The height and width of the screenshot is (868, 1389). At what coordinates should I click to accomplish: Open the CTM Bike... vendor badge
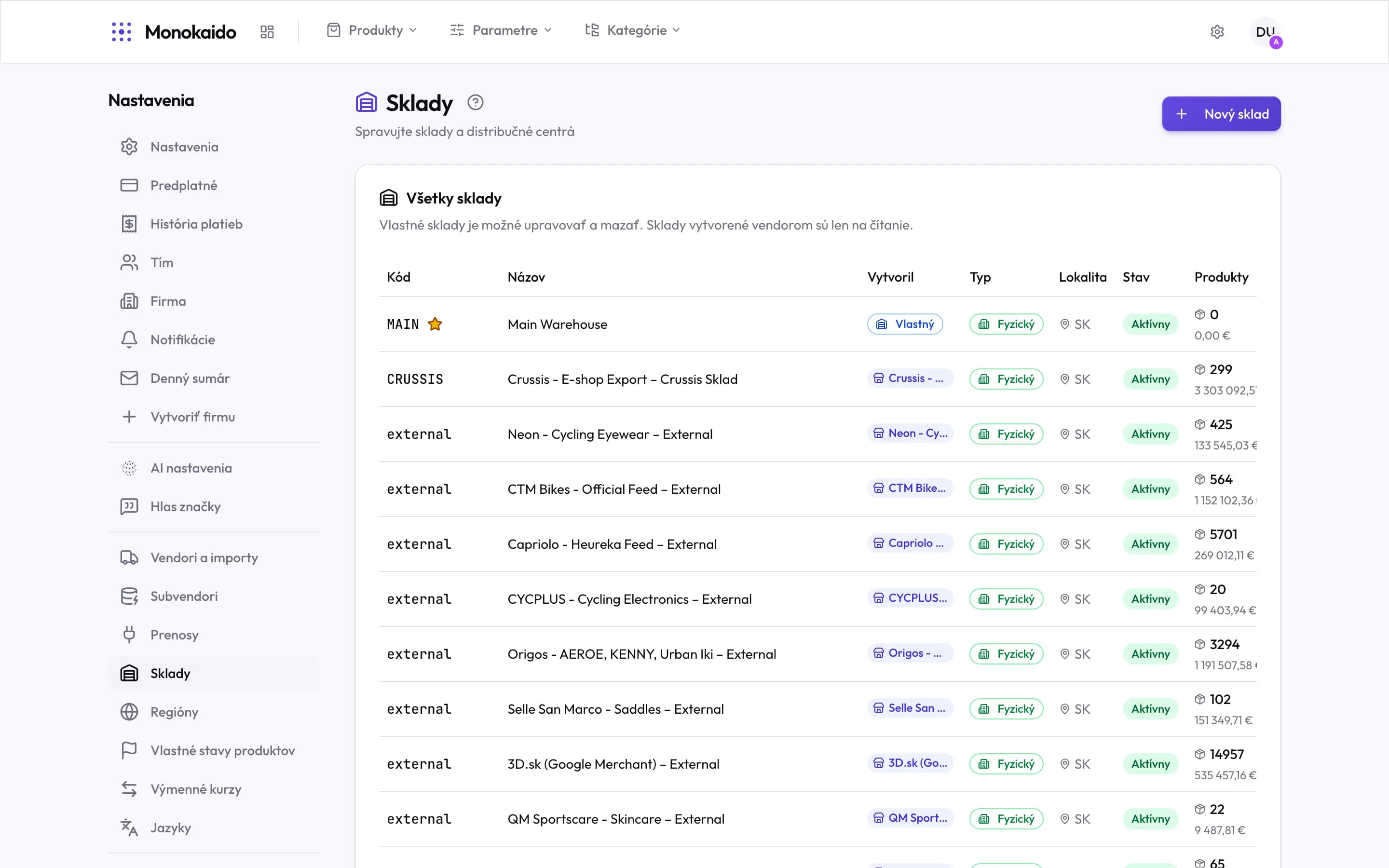[x=910, y=488]
